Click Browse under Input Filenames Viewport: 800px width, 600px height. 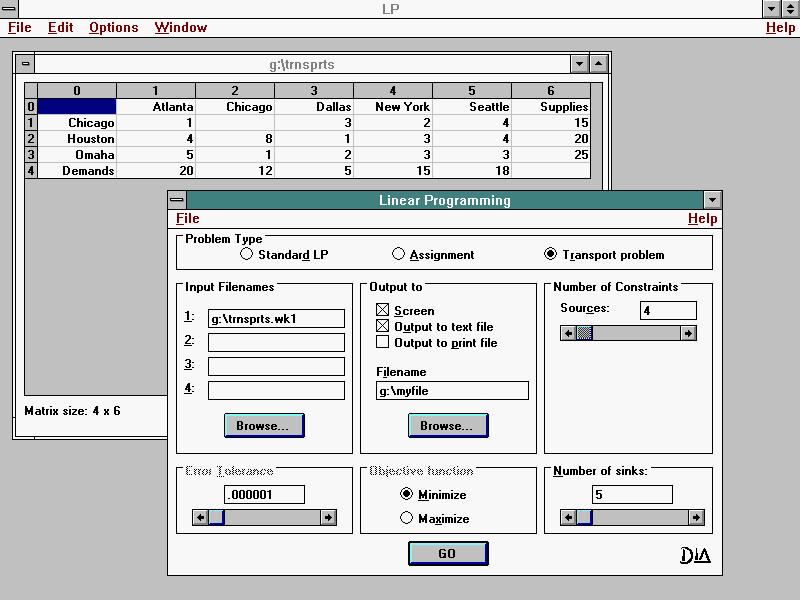click(264, 425)
